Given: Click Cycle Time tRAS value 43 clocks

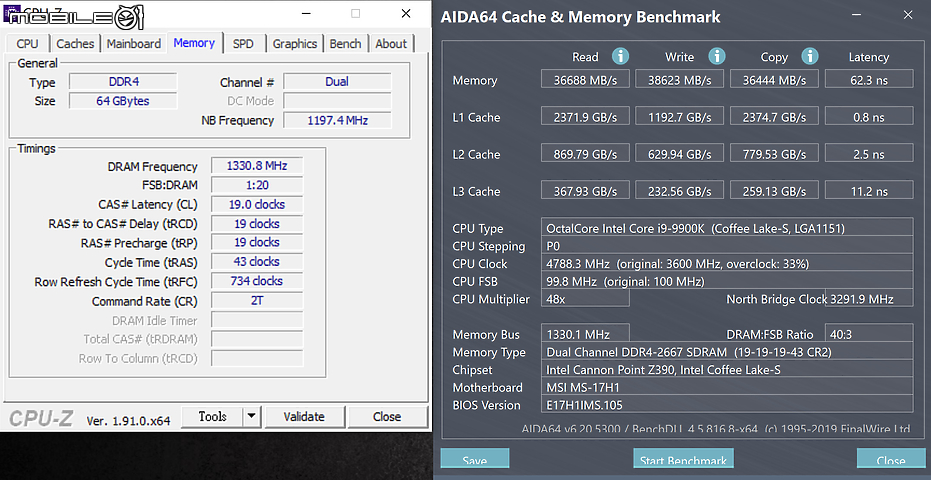Looking at the screenshot, I should [257, 262].
